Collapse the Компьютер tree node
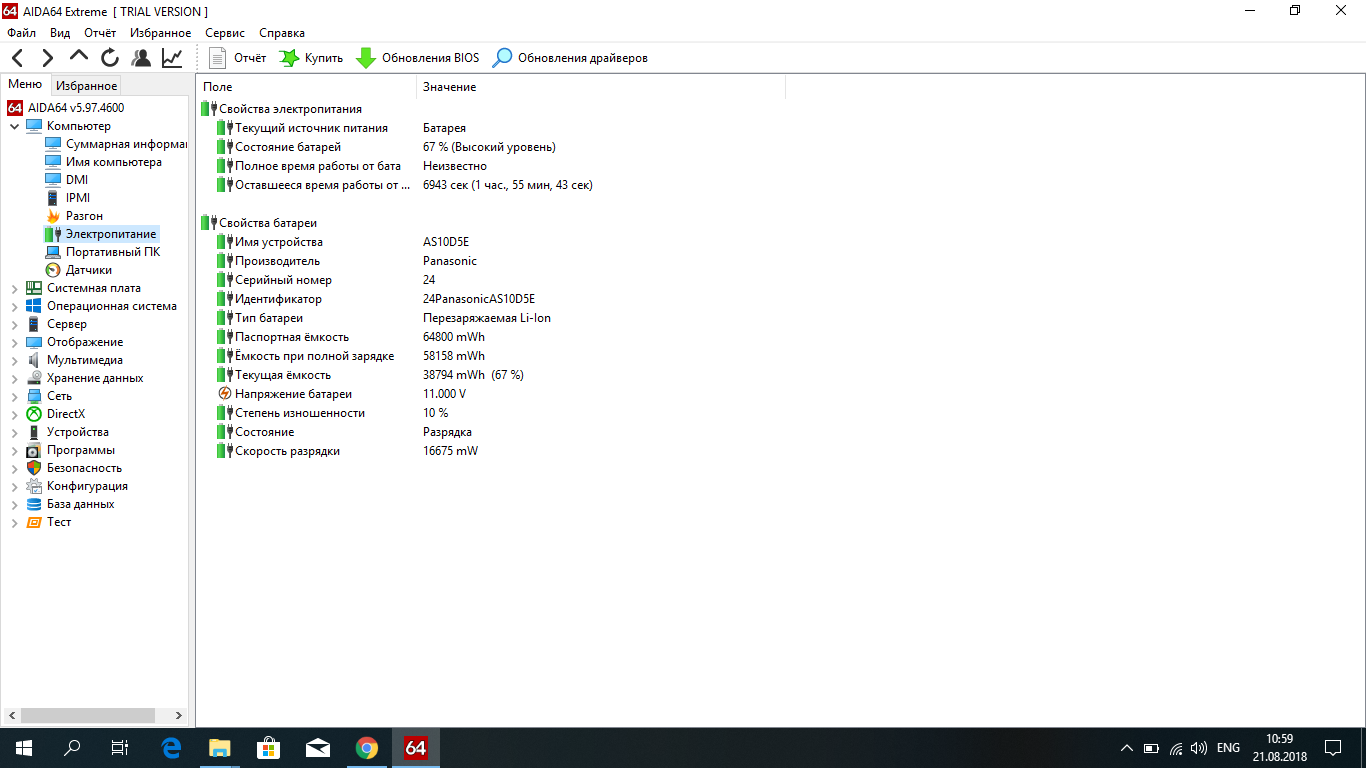Screen dimensions: 1366x768 click(x=14, y=127)
